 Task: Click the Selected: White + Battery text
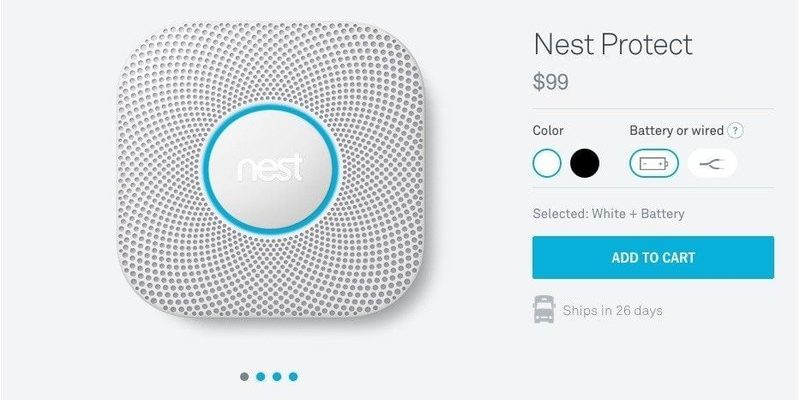coord(609,213)
